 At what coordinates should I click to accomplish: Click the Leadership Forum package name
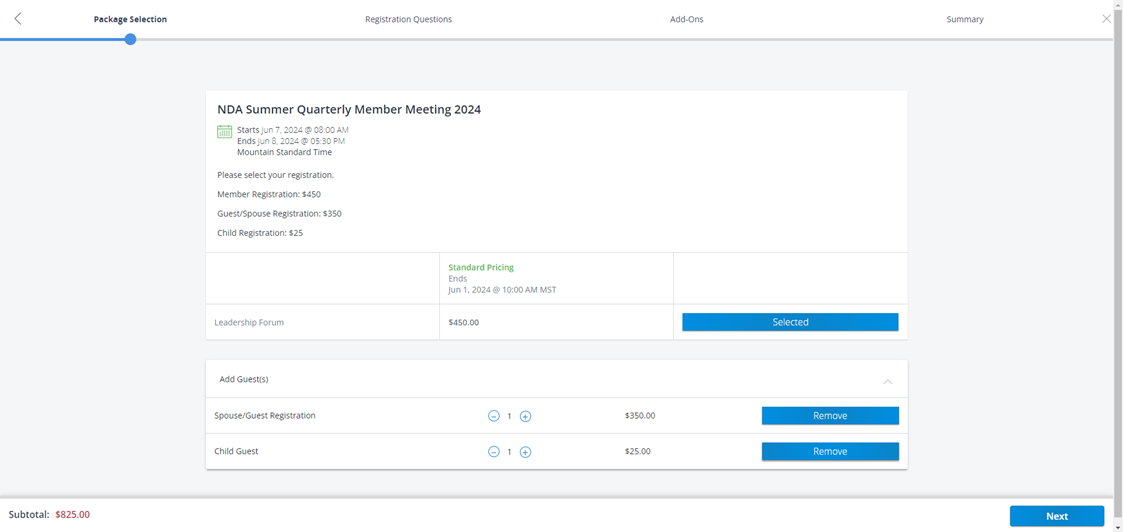249,323
